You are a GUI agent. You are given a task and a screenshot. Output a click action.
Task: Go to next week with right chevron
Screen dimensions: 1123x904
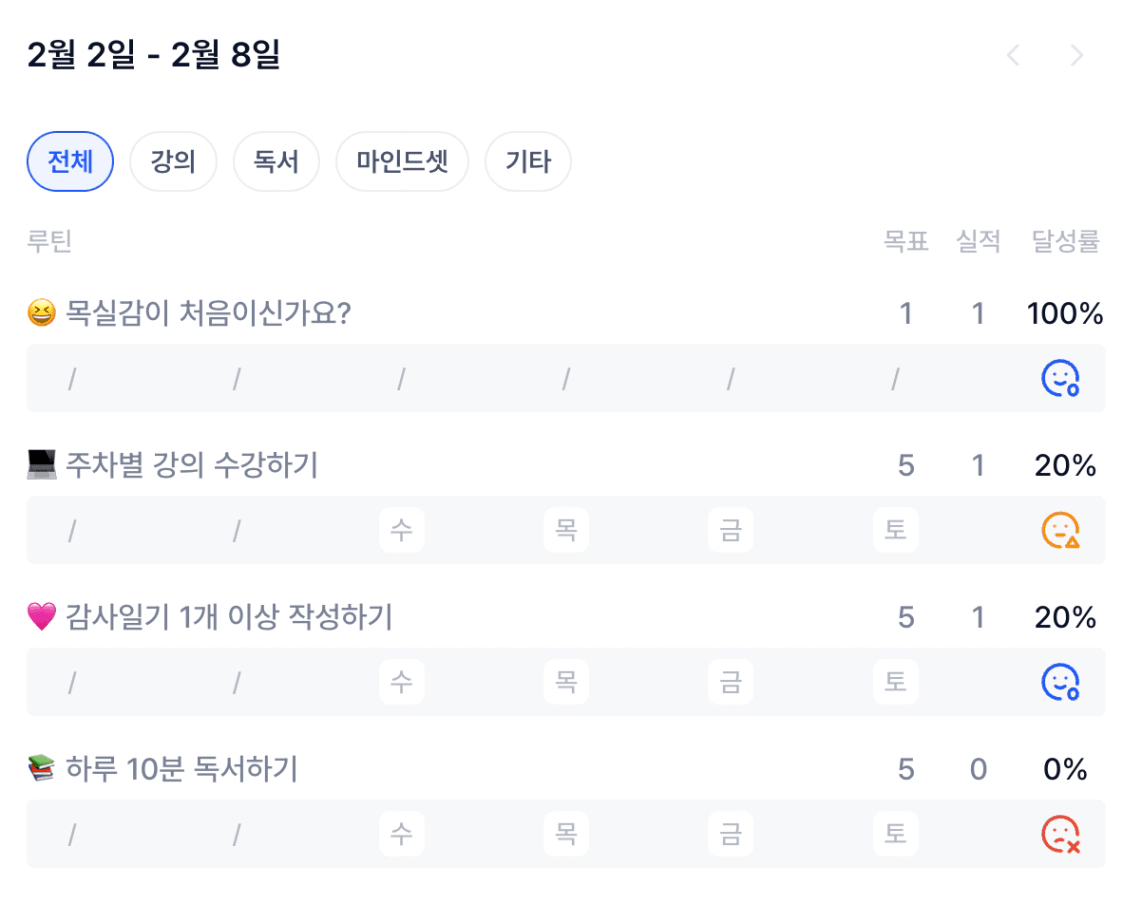pyautogui.click(x=1077, y=56)
